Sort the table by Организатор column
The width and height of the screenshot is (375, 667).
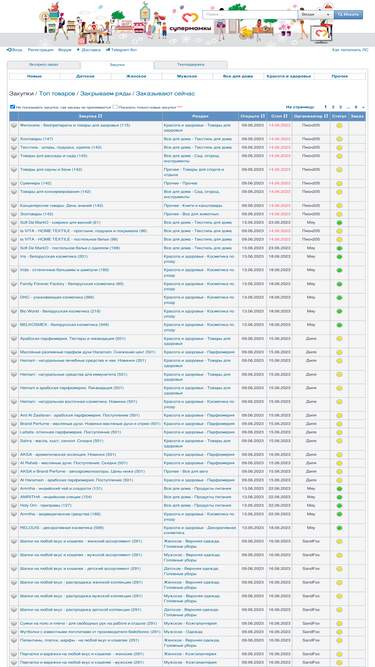pyautogui.click(x=311, y=116)
